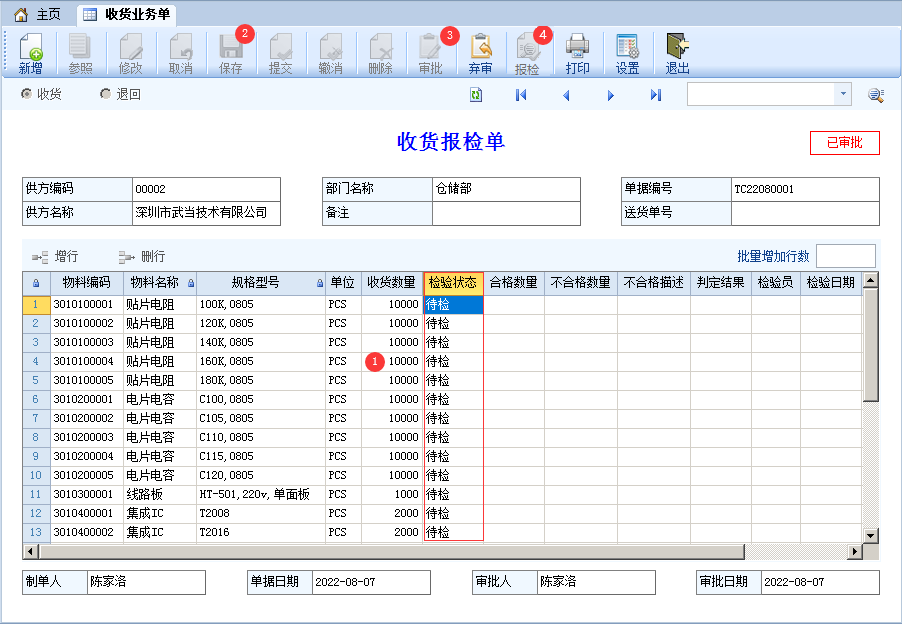The height and width of the screenshot is (624, 902).
Task: Click cell 3010200005 in row 10
Action: pyautogui.click(x=86, y=475)
